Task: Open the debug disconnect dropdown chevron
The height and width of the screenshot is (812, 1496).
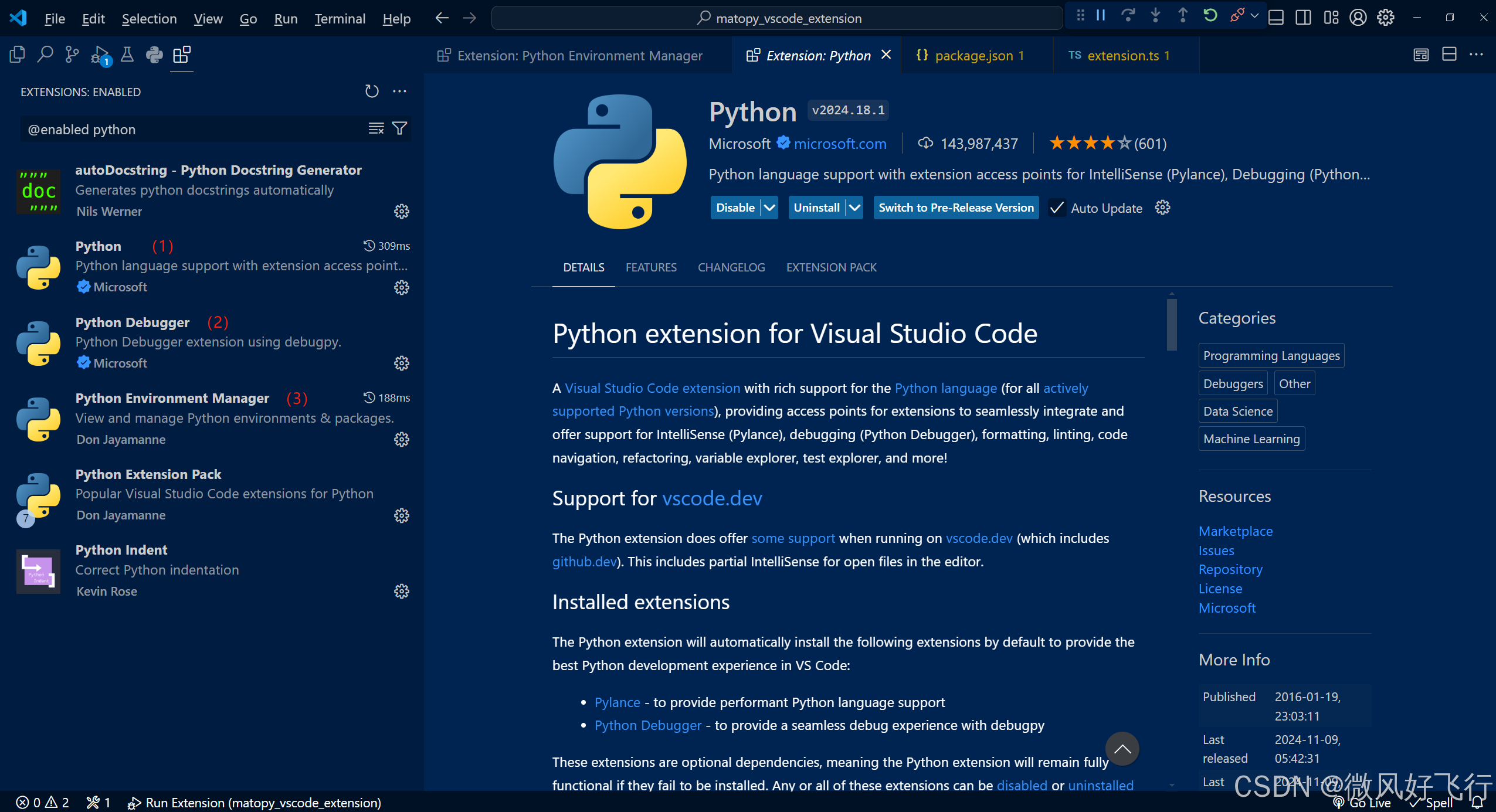Action: click(1254, 16)
